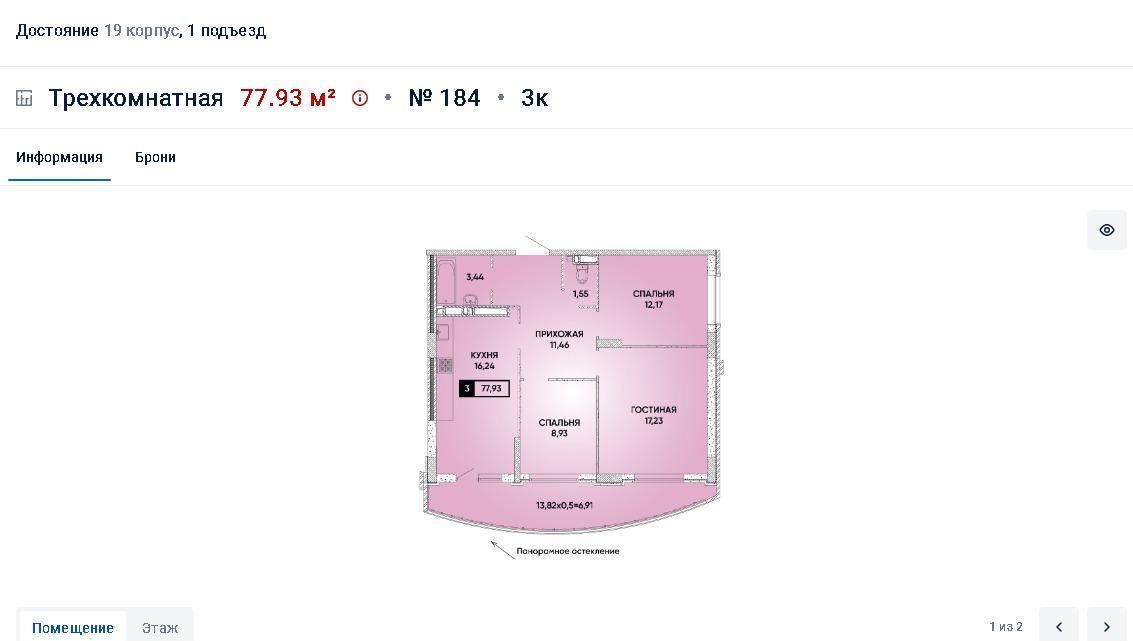Open the Брони tab
The width and height of the screenshot is (1133, 641).
tap(155, 157)
